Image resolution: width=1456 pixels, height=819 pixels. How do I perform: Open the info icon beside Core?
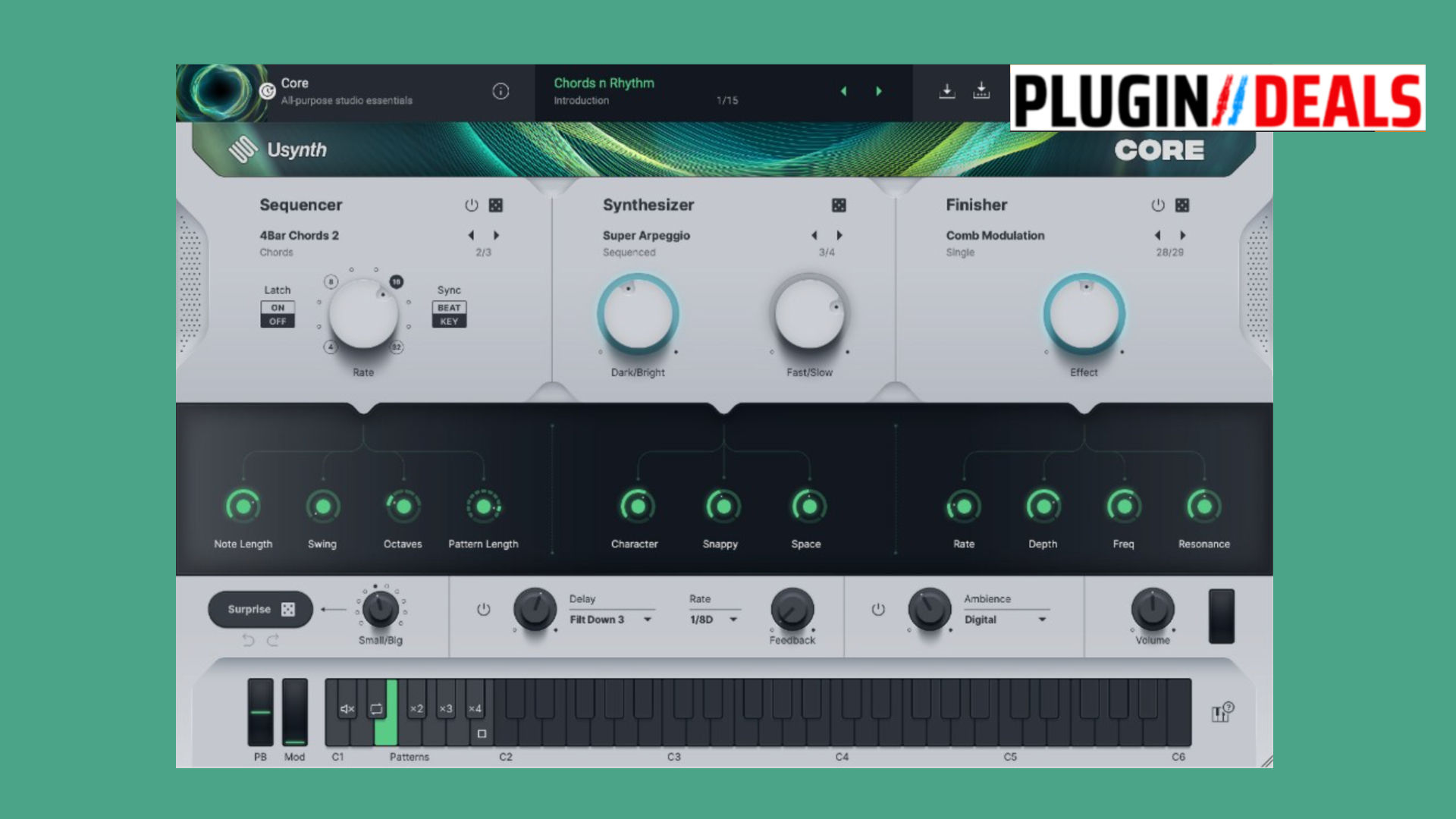(x=500, y=91)
